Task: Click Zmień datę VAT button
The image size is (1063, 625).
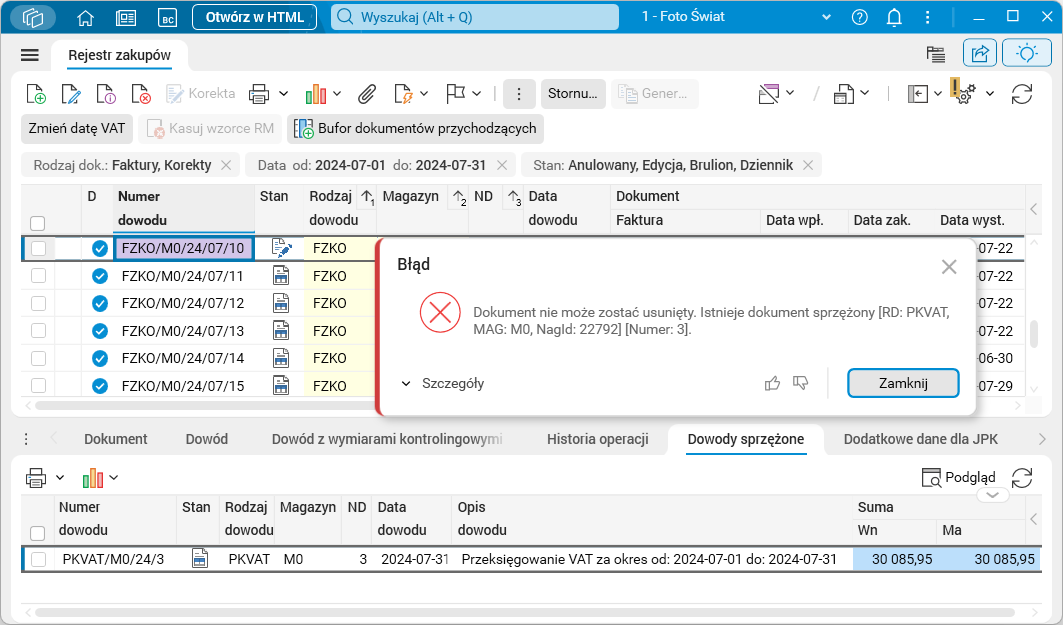Action: point(77,129)
